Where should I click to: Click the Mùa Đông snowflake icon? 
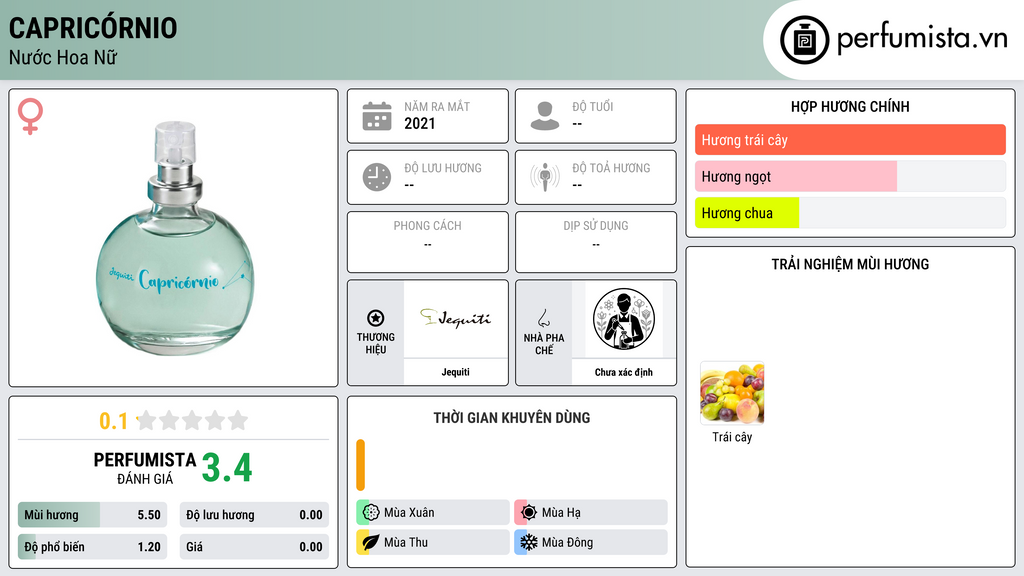click(x=529, y=542)
